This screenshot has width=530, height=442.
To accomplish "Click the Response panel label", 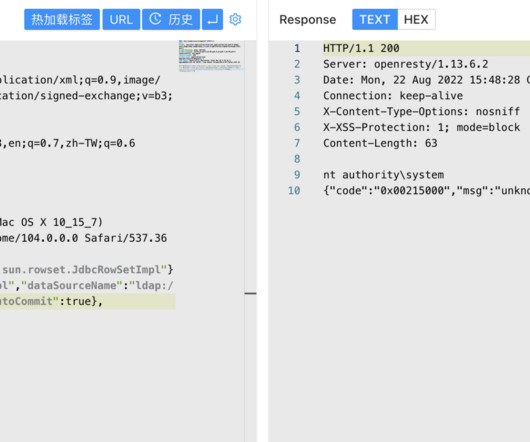I will tap(308, 20).
